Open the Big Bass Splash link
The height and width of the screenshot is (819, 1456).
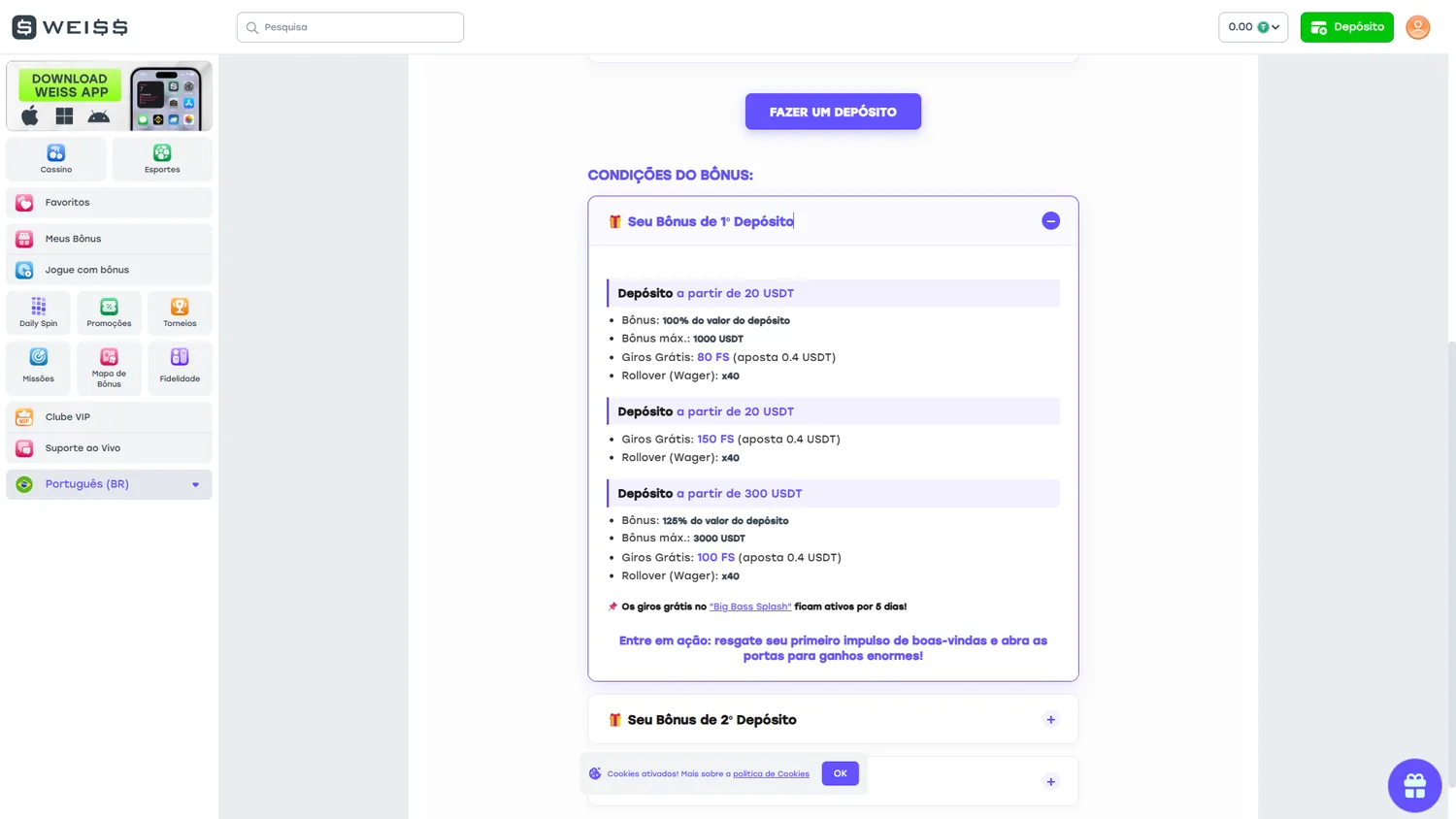[x=750, y=606]
